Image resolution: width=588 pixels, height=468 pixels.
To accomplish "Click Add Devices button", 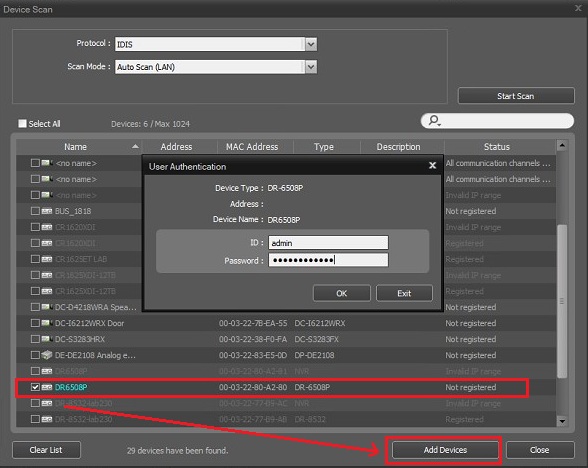I will coord(445,450).
